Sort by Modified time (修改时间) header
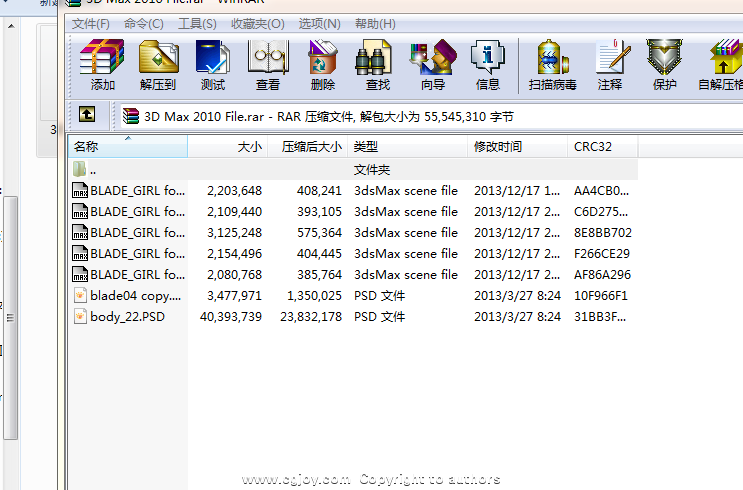 pos(517,146)
